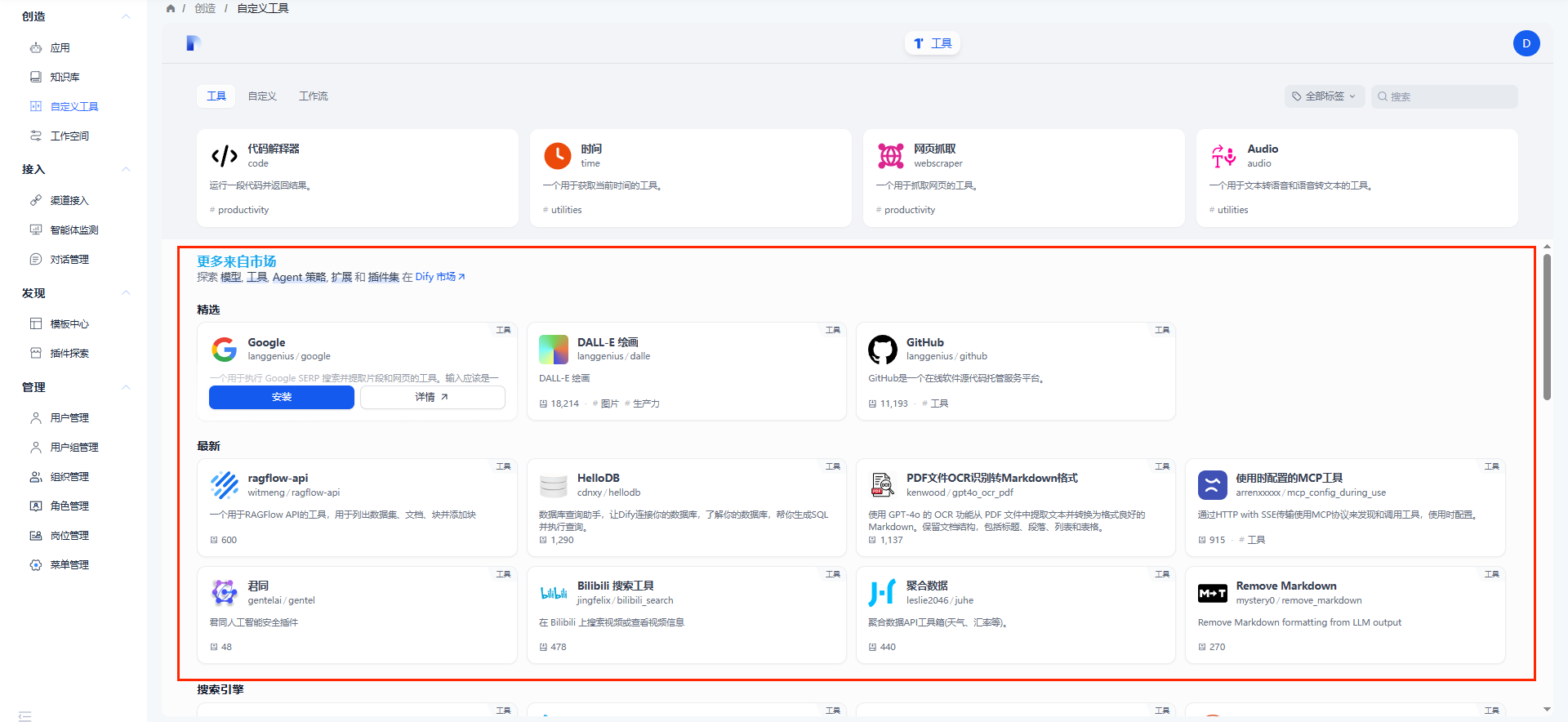The width and height of the screenshot is (1568, 722).
Task: Click the home icon in breadcrumb
Action: 171,8
